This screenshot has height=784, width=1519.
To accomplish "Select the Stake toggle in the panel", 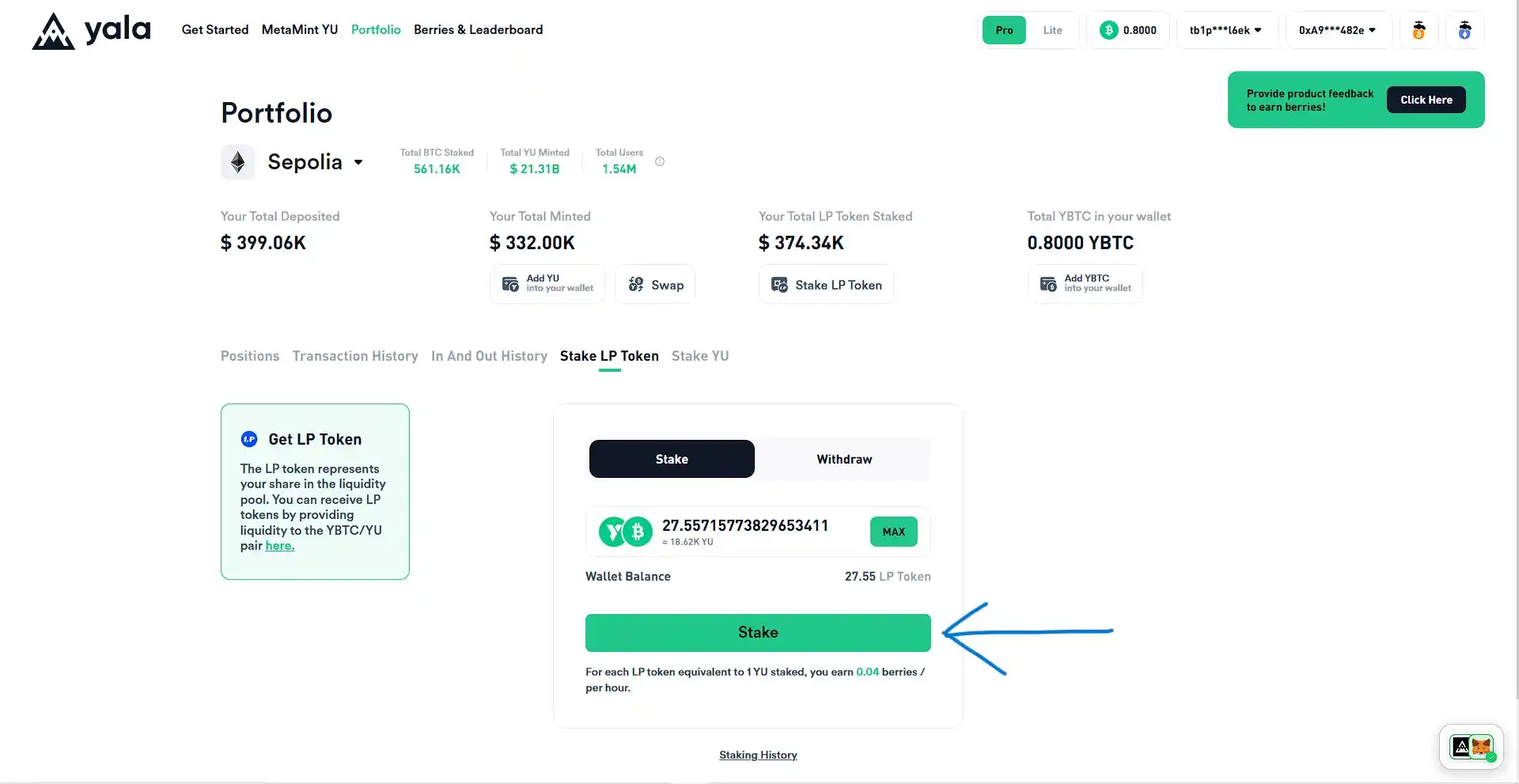I will click(672, 459).
